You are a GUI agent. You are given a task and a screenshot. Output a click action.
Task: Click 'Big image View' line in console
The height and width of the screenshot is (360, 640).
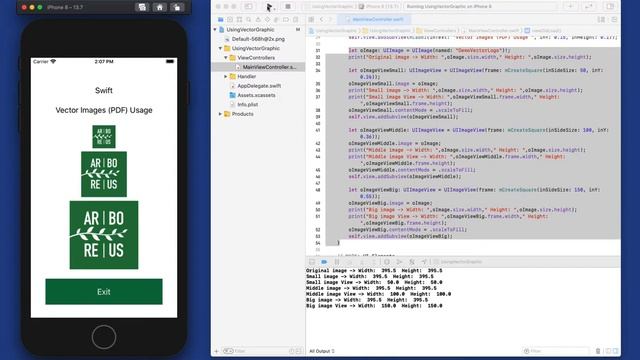[374, 306]
